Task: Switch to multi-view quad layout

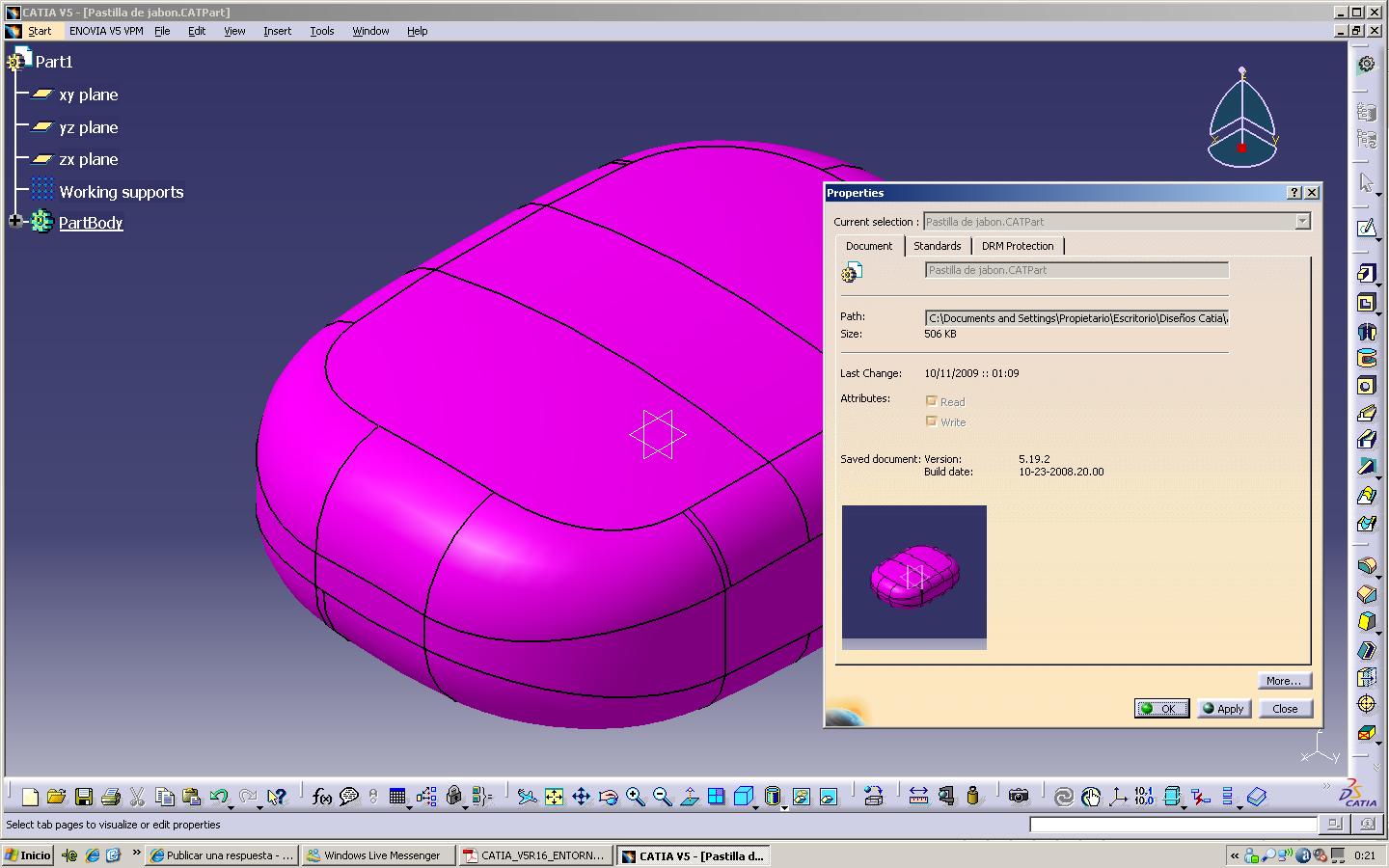Action: pyautogui.click(x=716, y=797)
